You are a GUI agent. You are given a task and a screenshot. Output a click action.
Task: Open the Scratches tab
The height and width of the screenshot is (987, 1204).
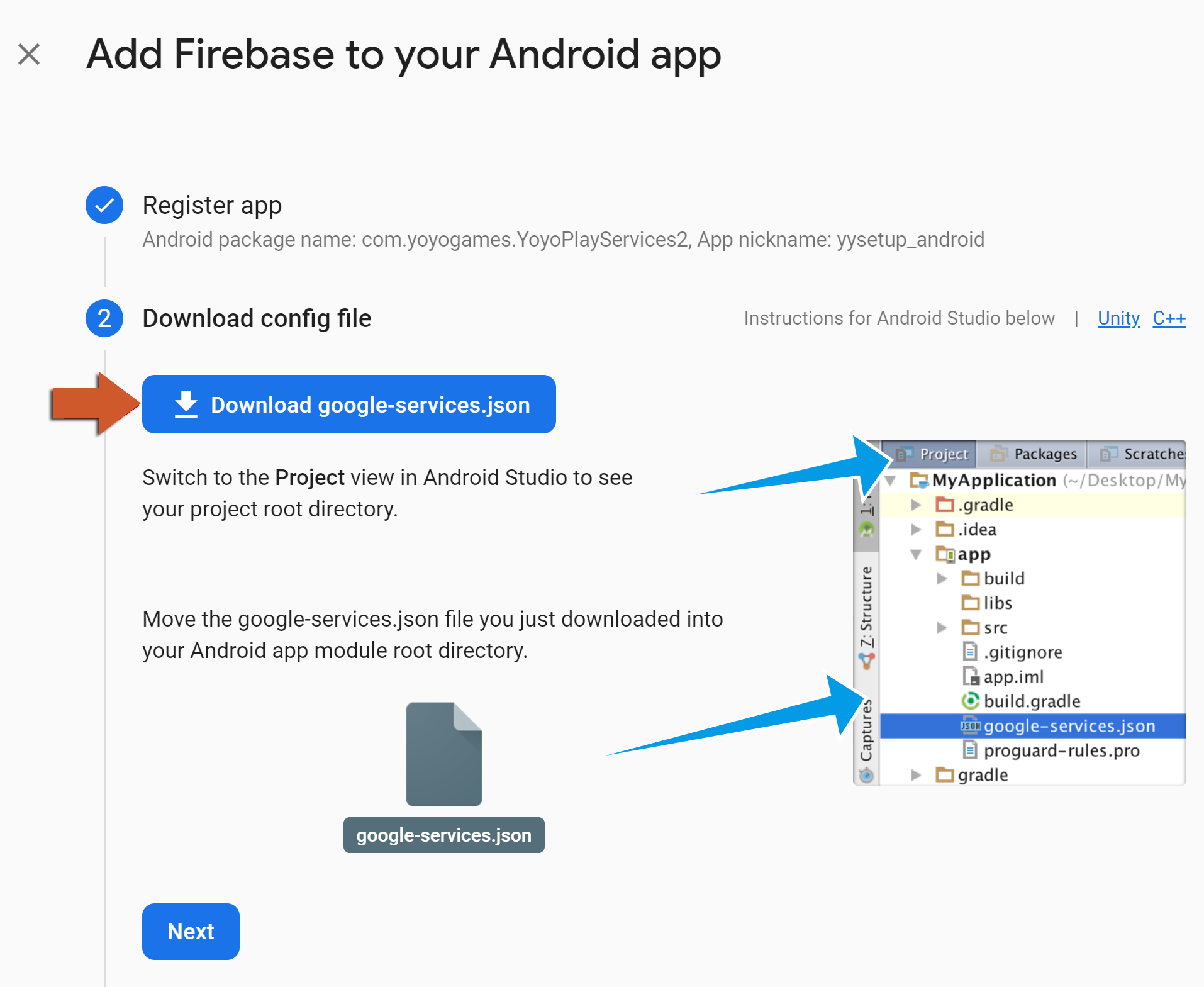pos(1142,454)
